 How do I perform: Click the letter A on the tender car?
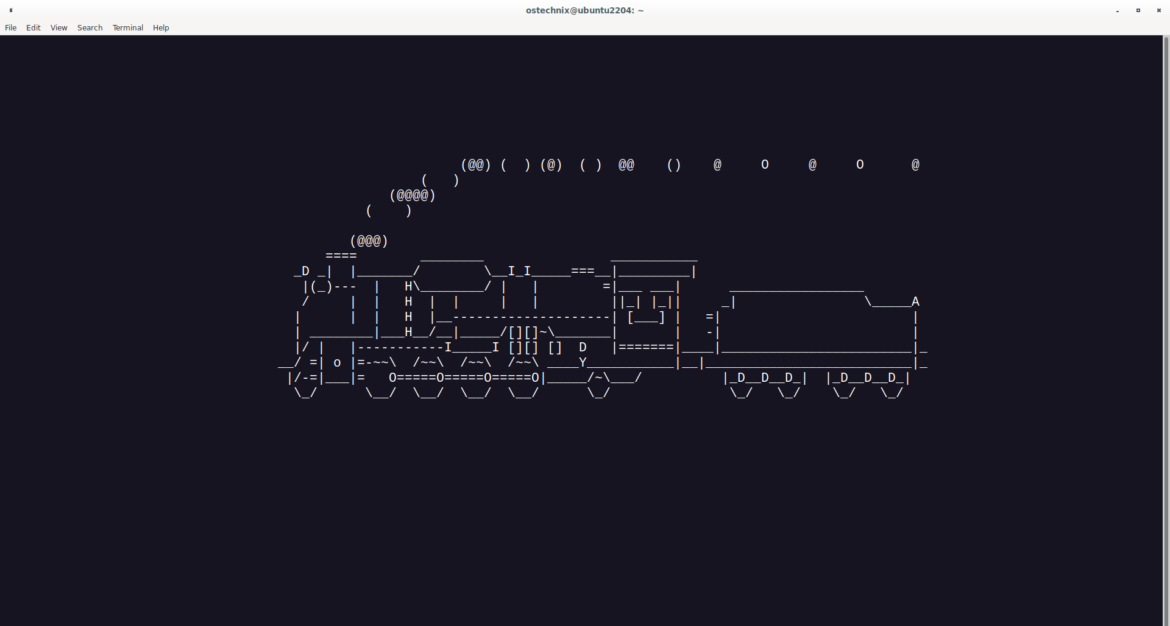pos(913,300)
